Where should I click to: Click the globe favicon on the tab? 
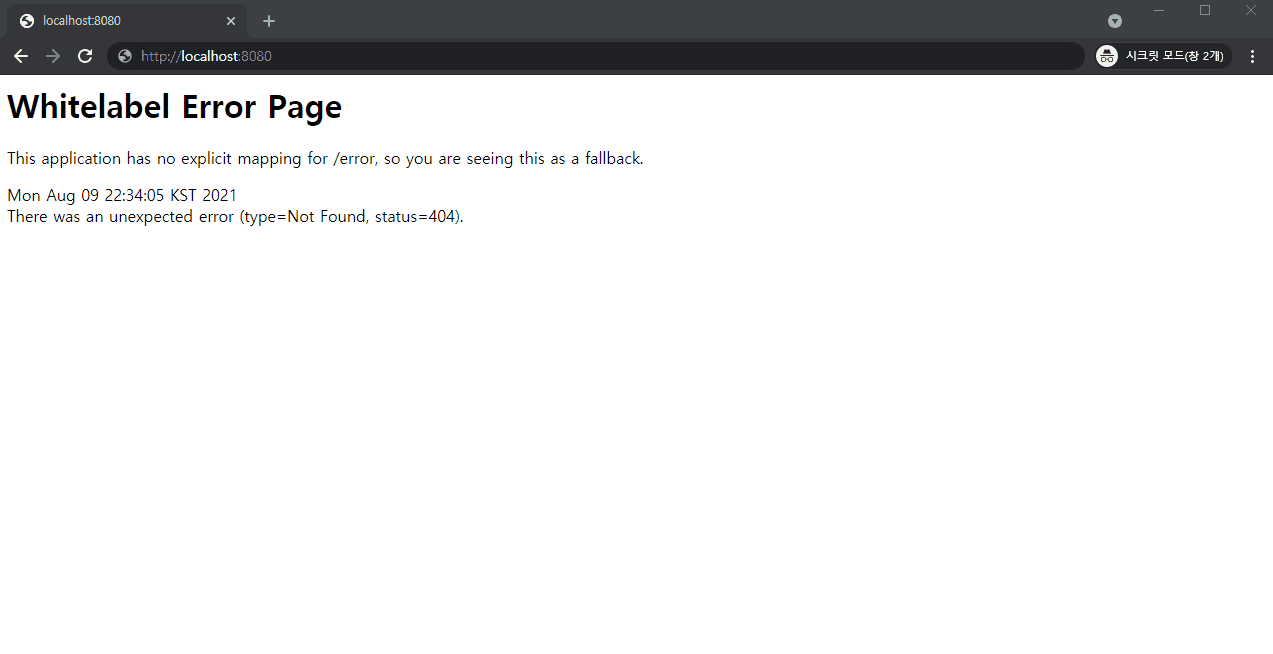[27, 21]
